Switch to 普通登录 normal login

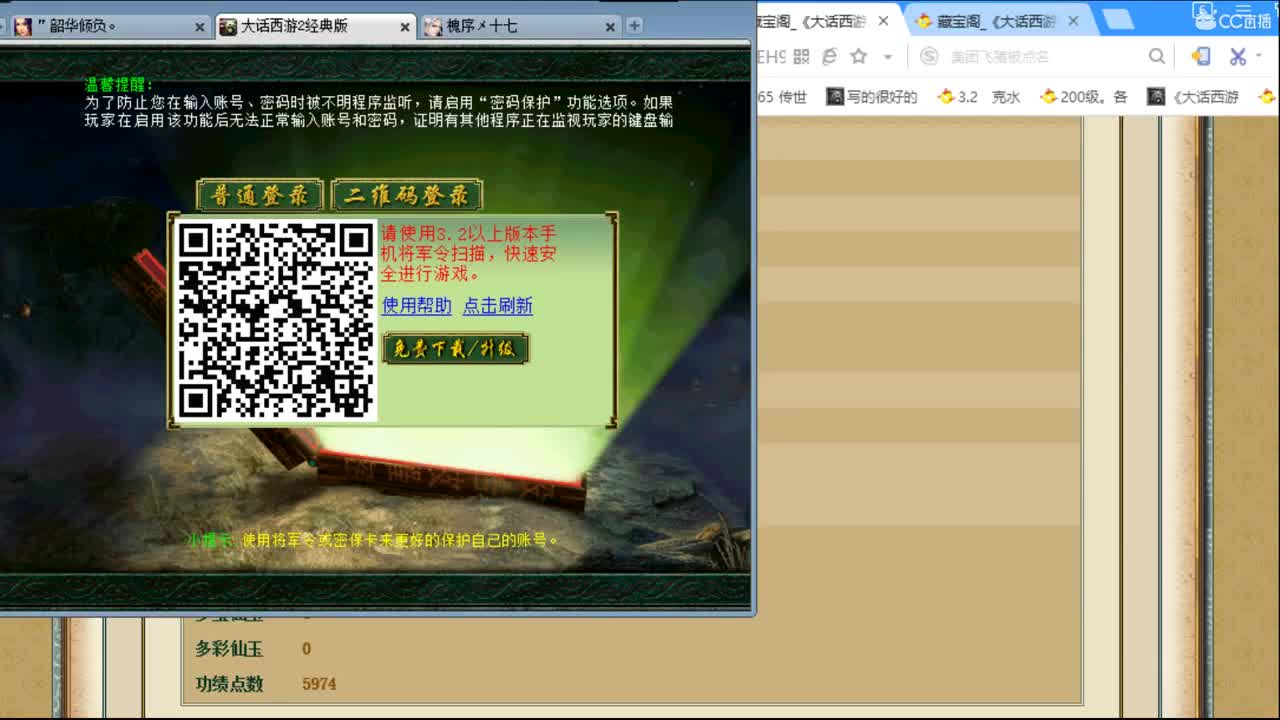coord(260,195)
